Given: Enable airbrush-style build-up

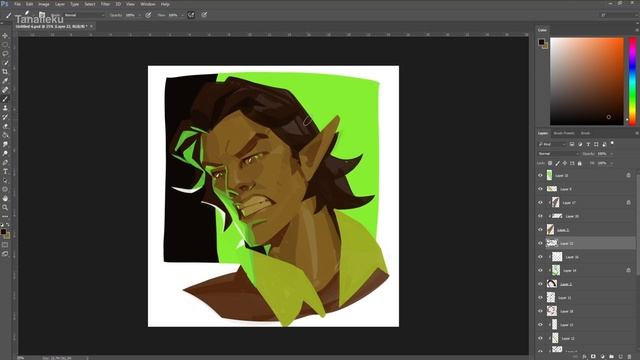Looking at the screenshot, I should click(x=191, y=15).
